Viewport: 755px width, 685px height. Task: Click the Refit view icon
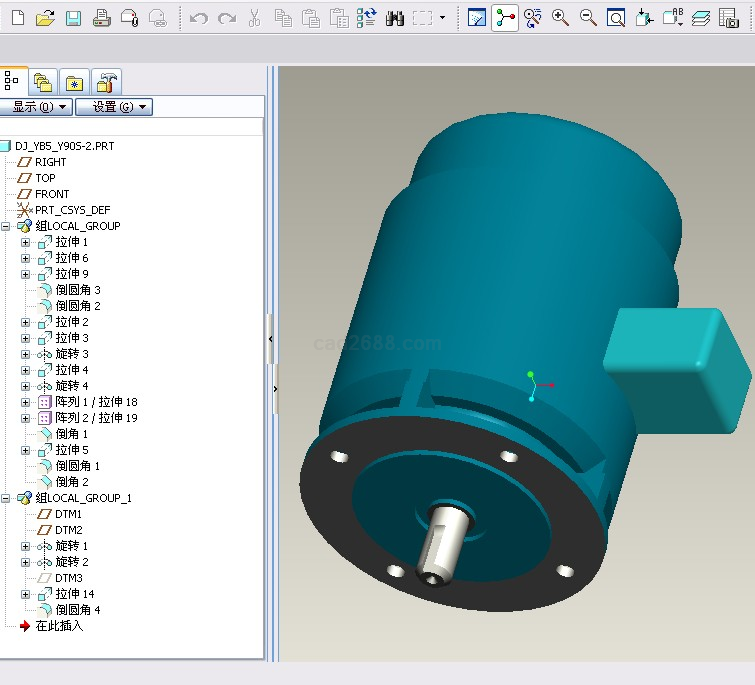(x=616, y=18)
